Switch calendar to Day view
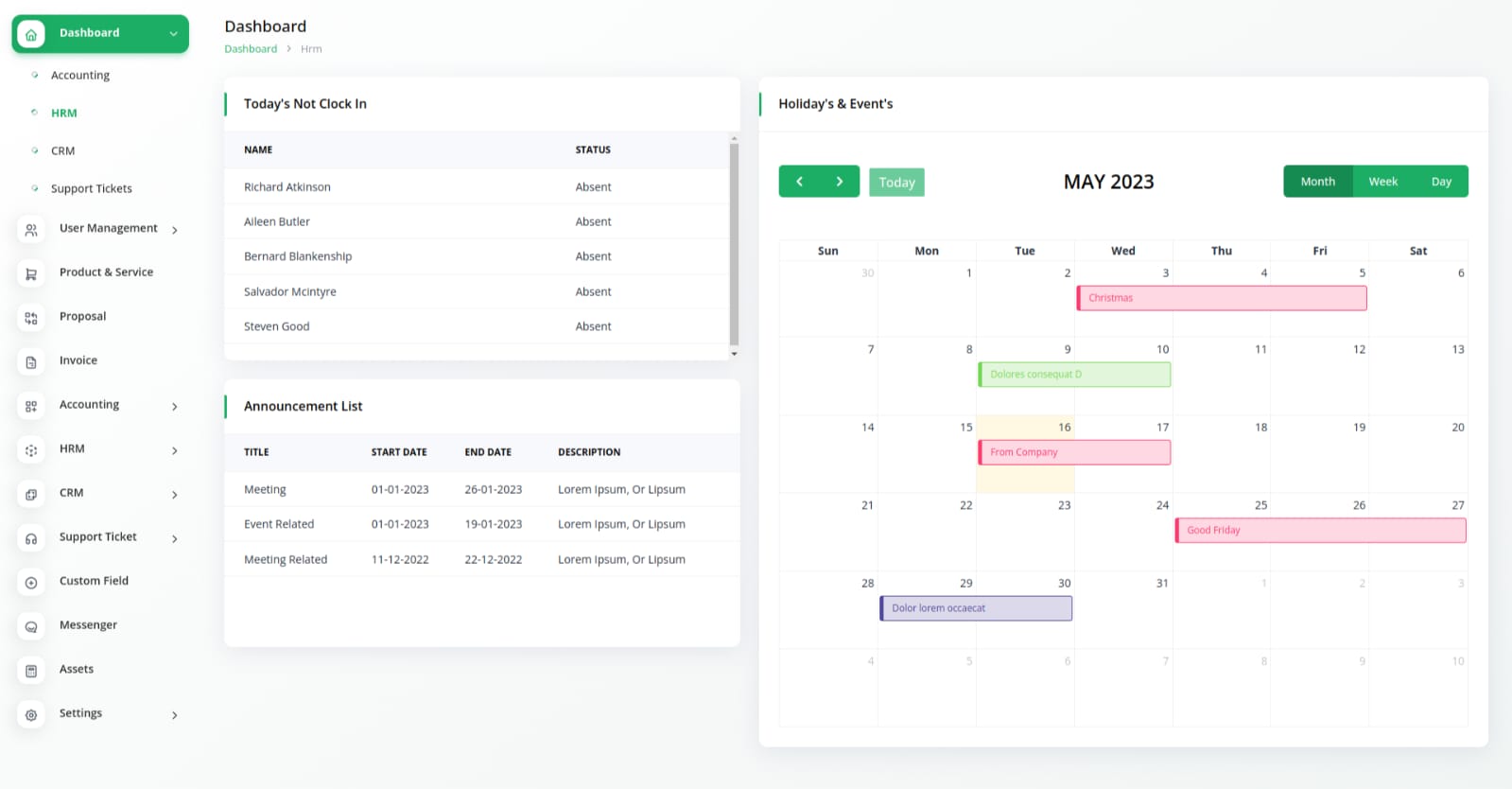1512x789 pixels. point(1440,182)
